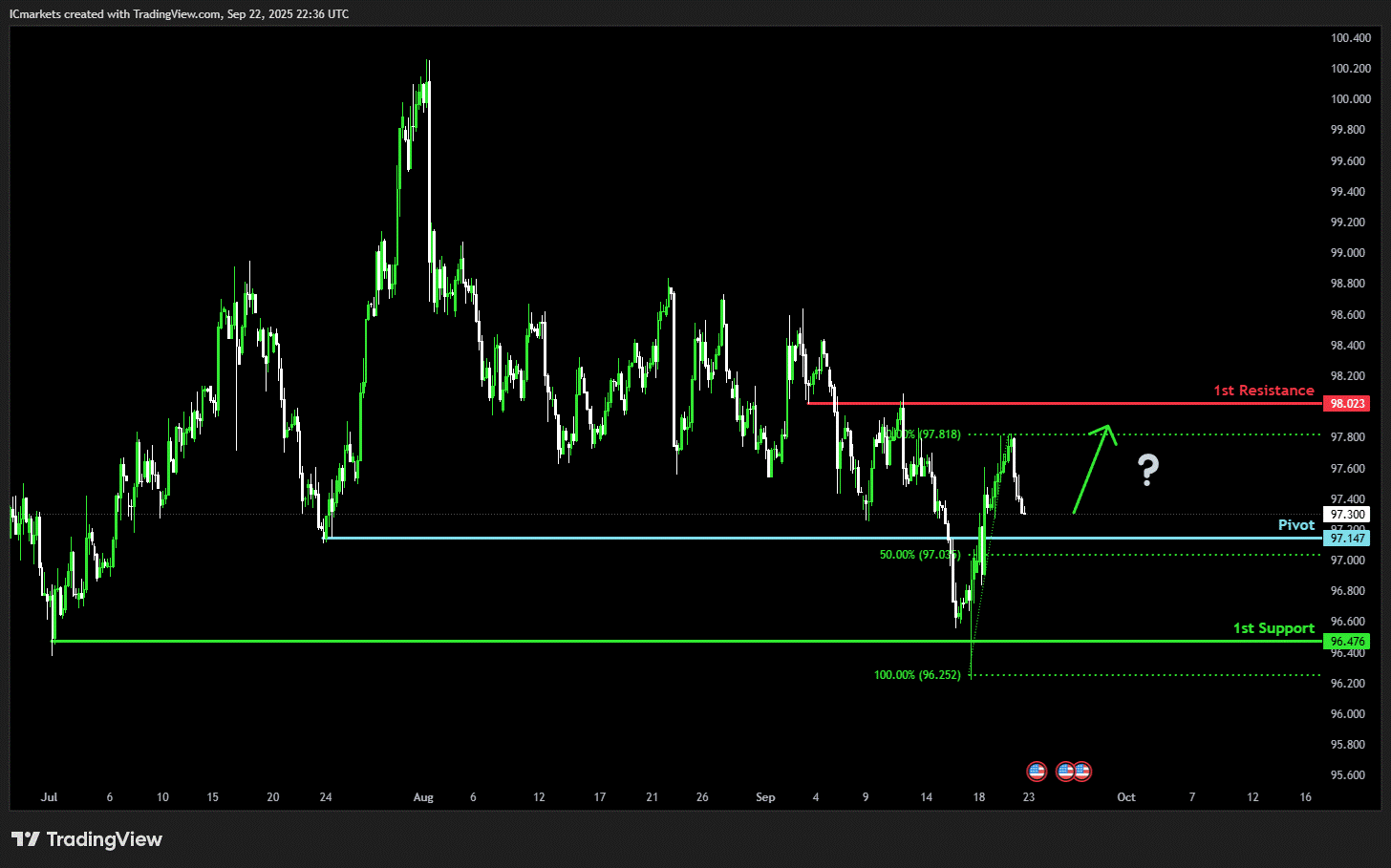Click the green 96.476 support price tag
1391x868 pixels.
(1347, 642)
